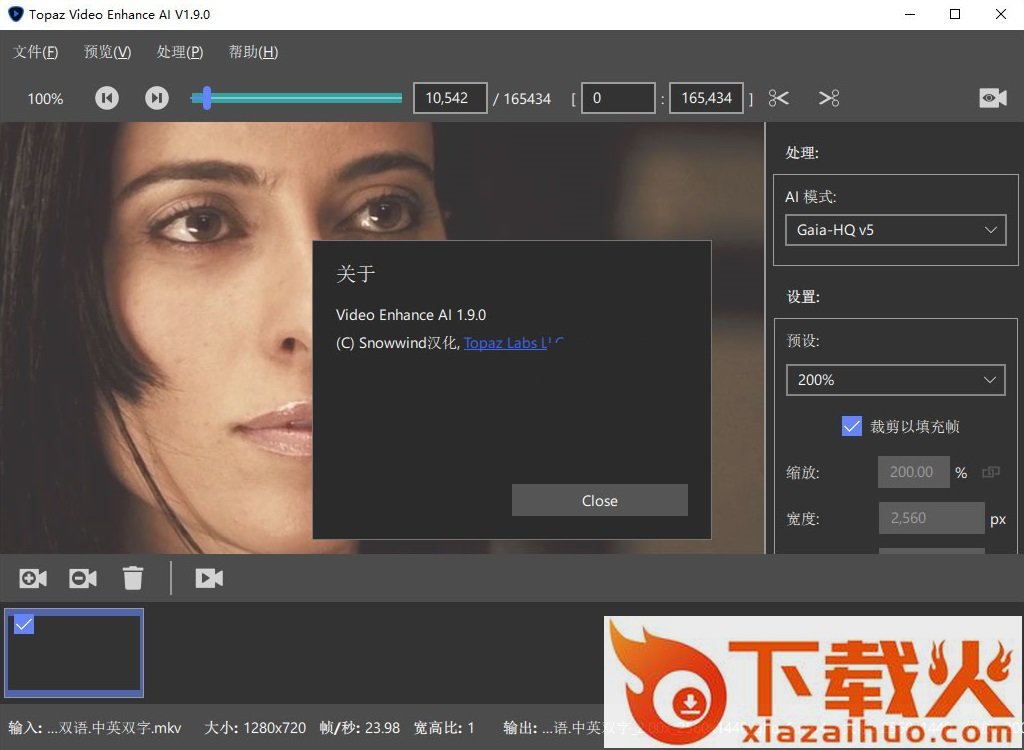
Task: Click the 缩放 field showing 200.00
Action: tap(914, 472)
